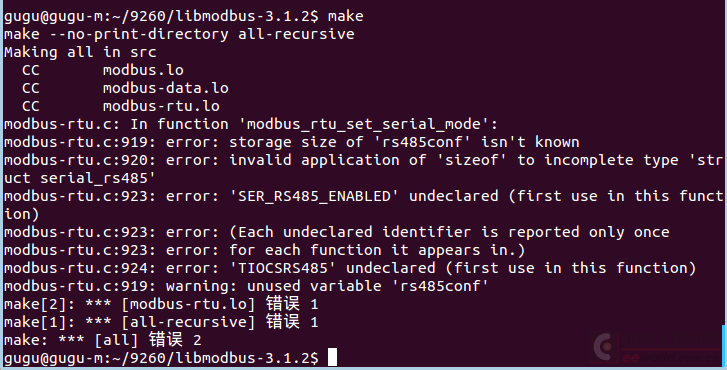
Task: Click the 'make' command typed on first line
Action: [x=345, y=16]
